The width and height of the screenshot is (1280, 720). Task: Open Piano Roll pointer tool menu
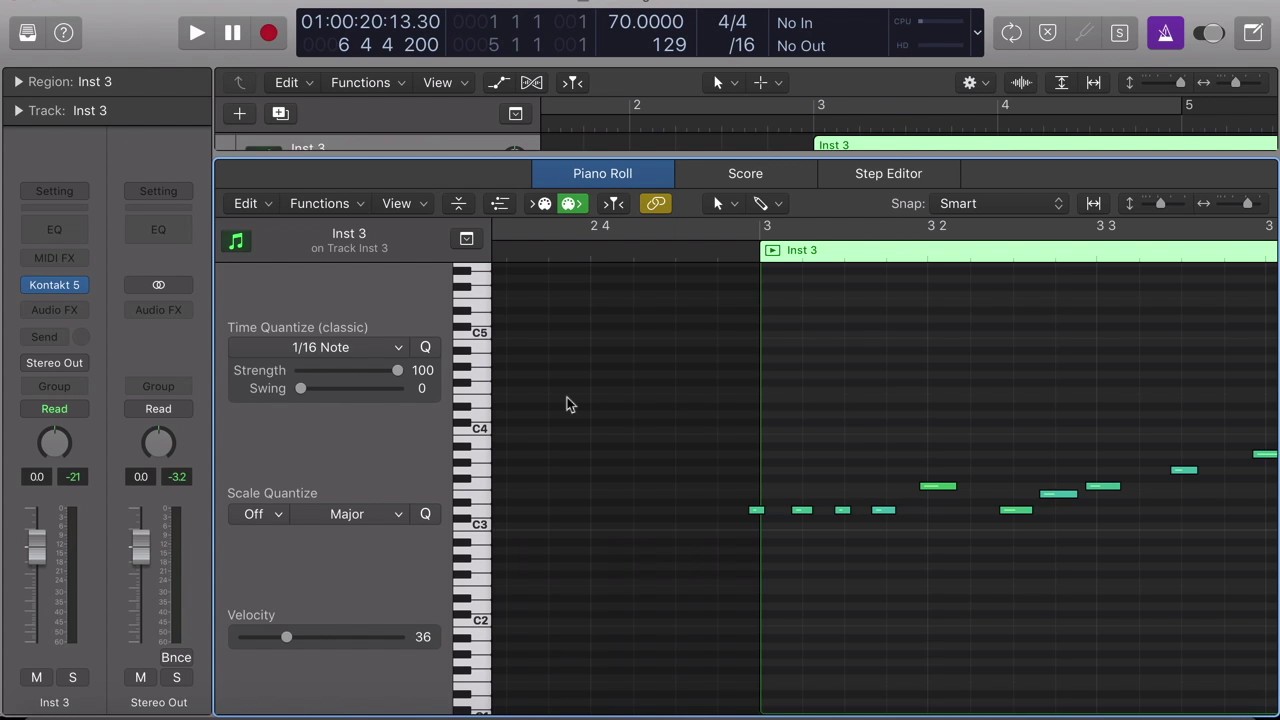click(724, 204)
